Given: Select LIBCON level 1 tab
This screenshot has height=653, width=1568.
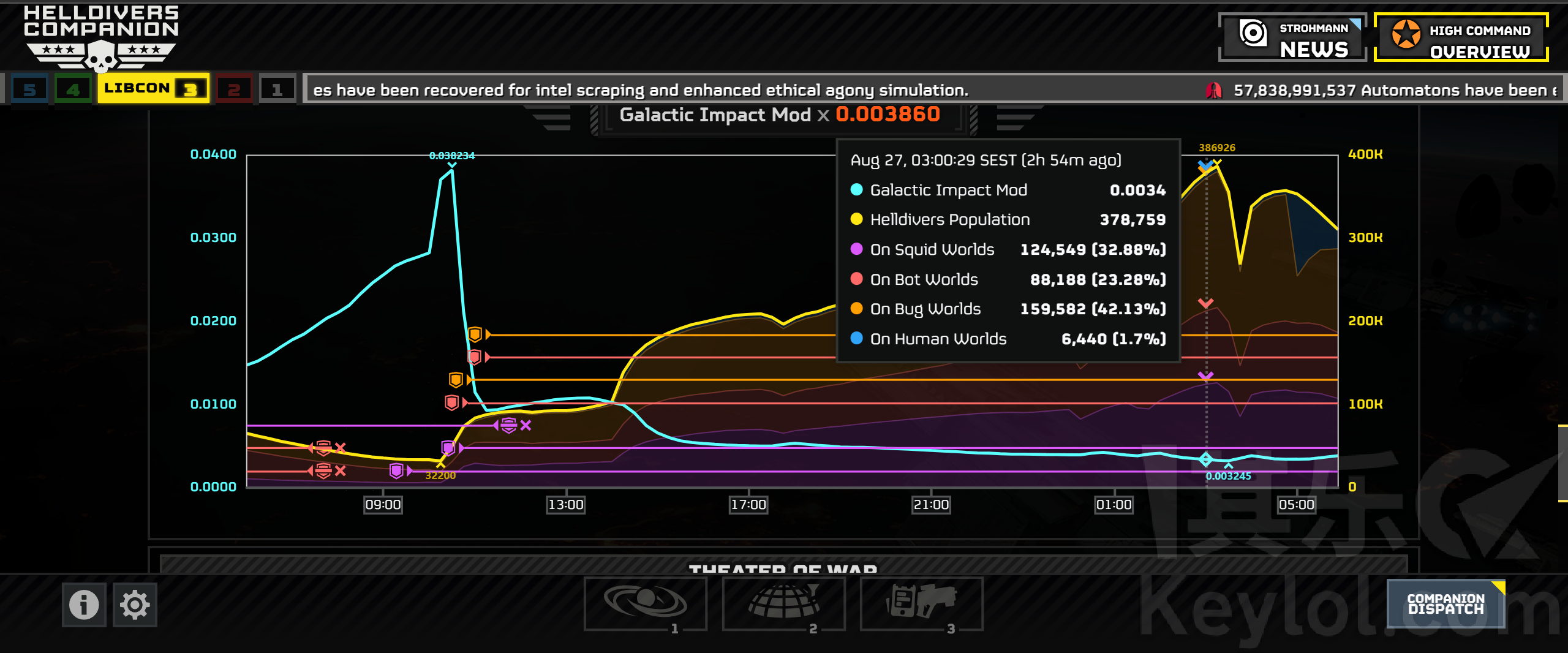Looking at the screenshot, I should point(277,89).
